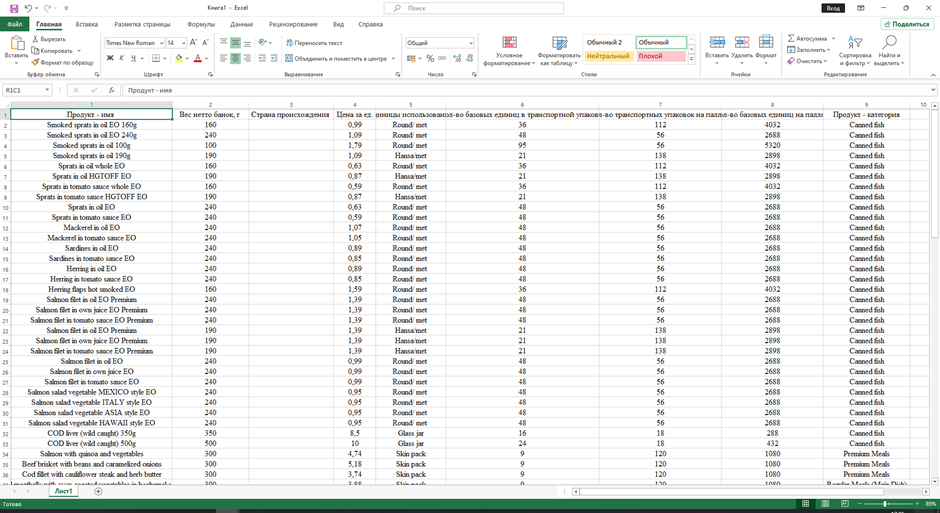Open Conditional Formatting (Условное форматирование)

pyautogui.click(x=509, y=52)
